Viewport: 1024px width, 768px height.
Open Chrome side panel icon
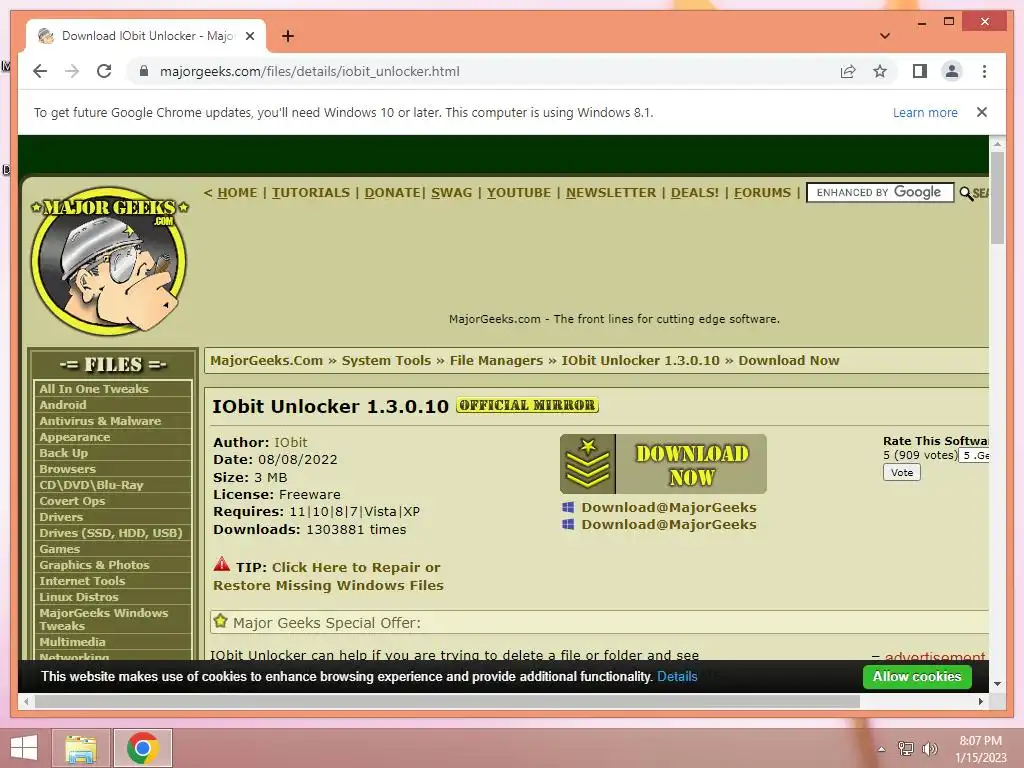coord(920,71)
